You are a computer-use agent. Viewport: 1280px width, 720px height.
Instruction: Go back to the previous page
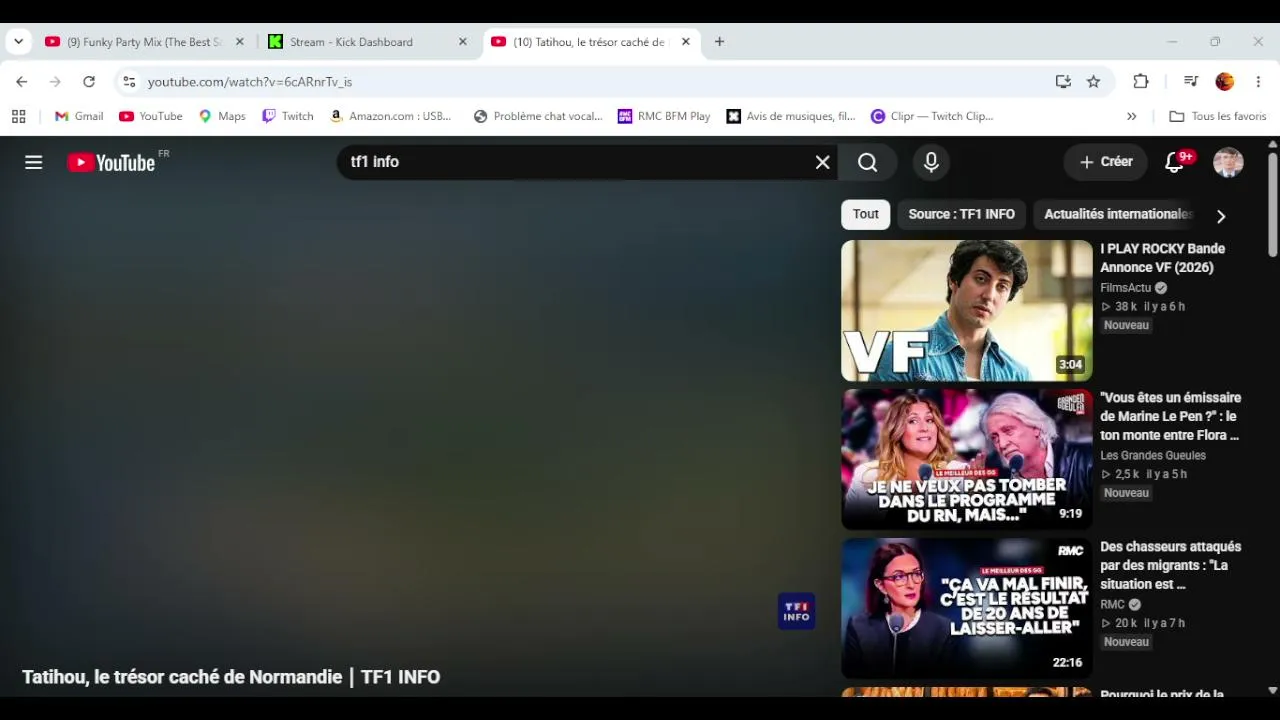pos(22,82)
